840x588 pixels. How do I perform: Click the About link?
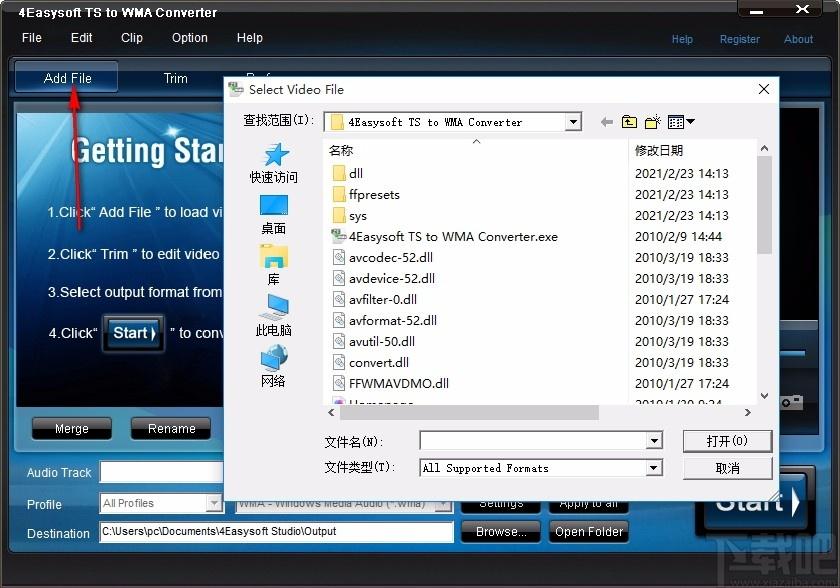click(x=798, y=39)
